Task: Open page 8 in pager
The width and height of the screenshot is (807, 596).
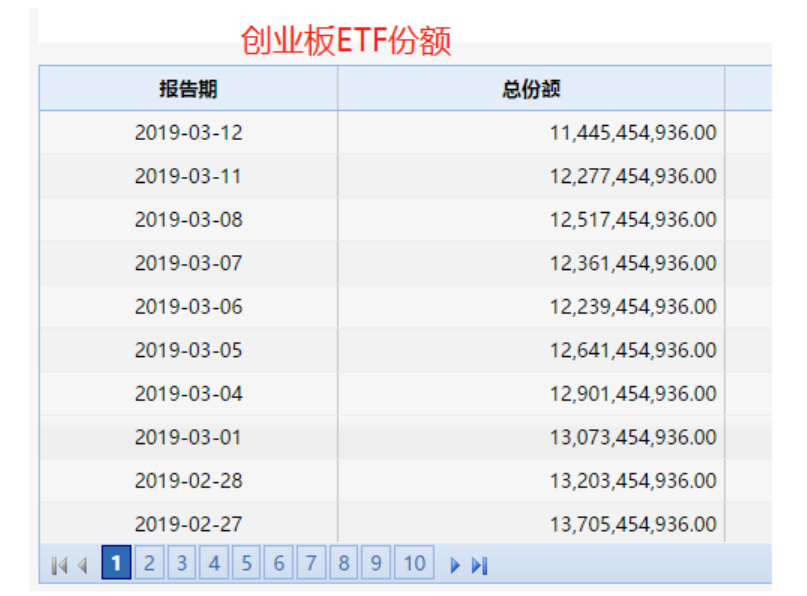Action: point(343,564)
